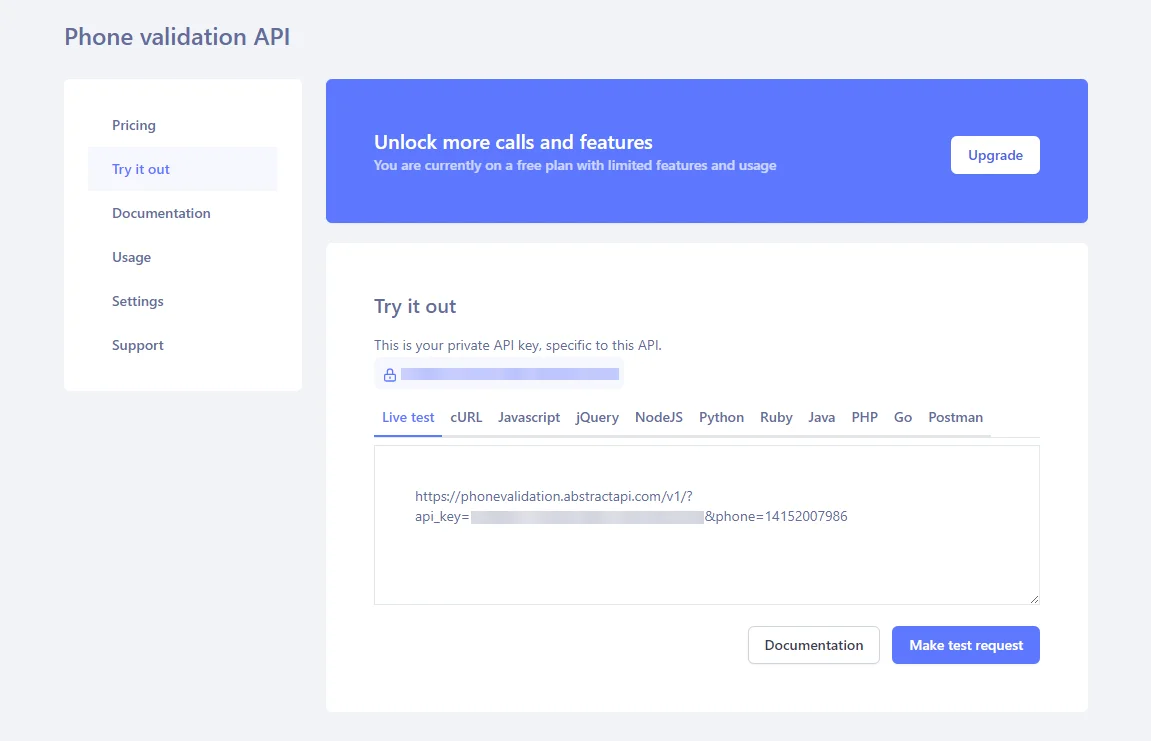Screen dimensions: 1151x741
Task: Switch to the Python tab
Action: [721, 417]
